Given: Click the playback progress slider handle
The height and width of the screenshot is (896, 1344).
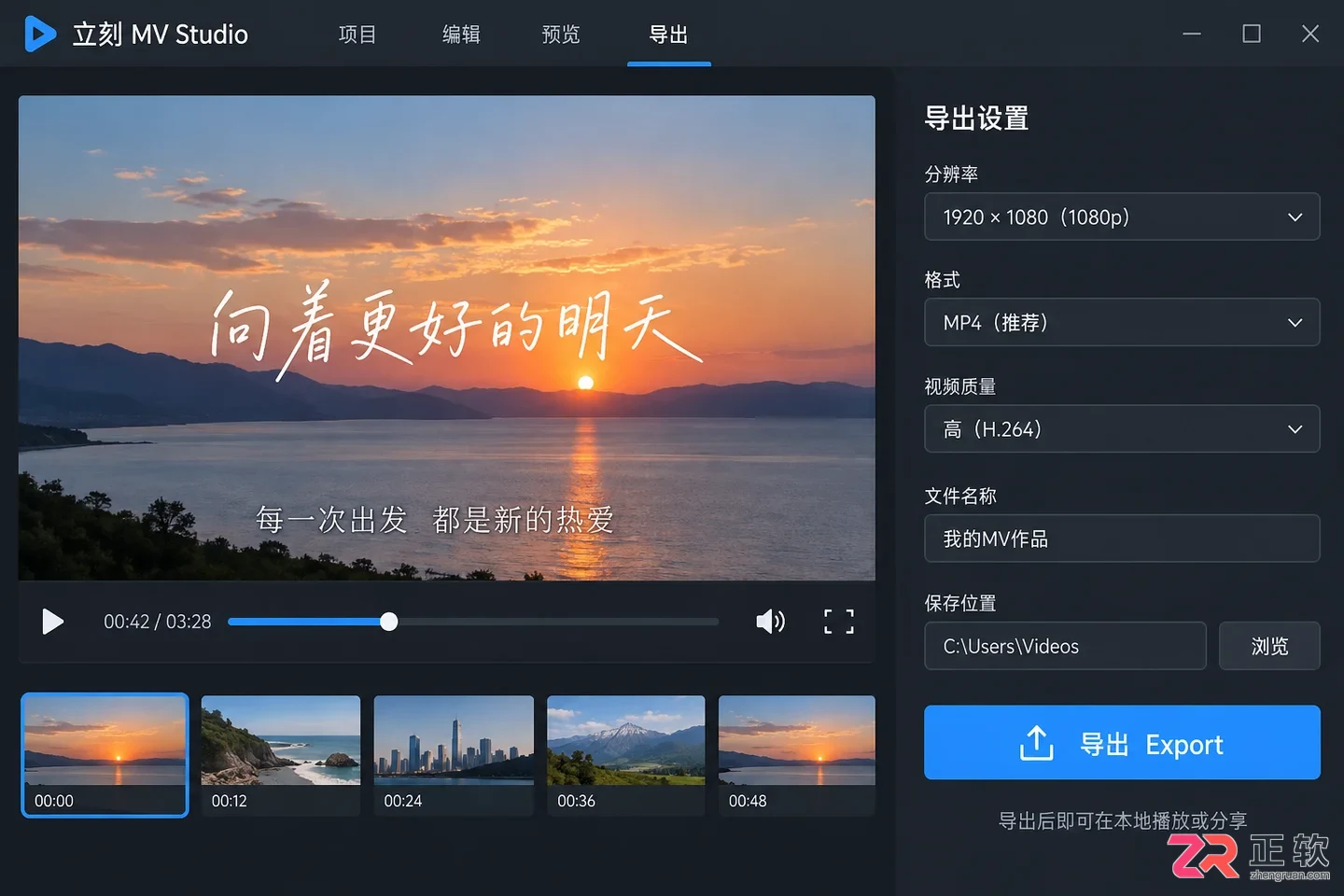Looking at the screenshot, I should [389, 622].
